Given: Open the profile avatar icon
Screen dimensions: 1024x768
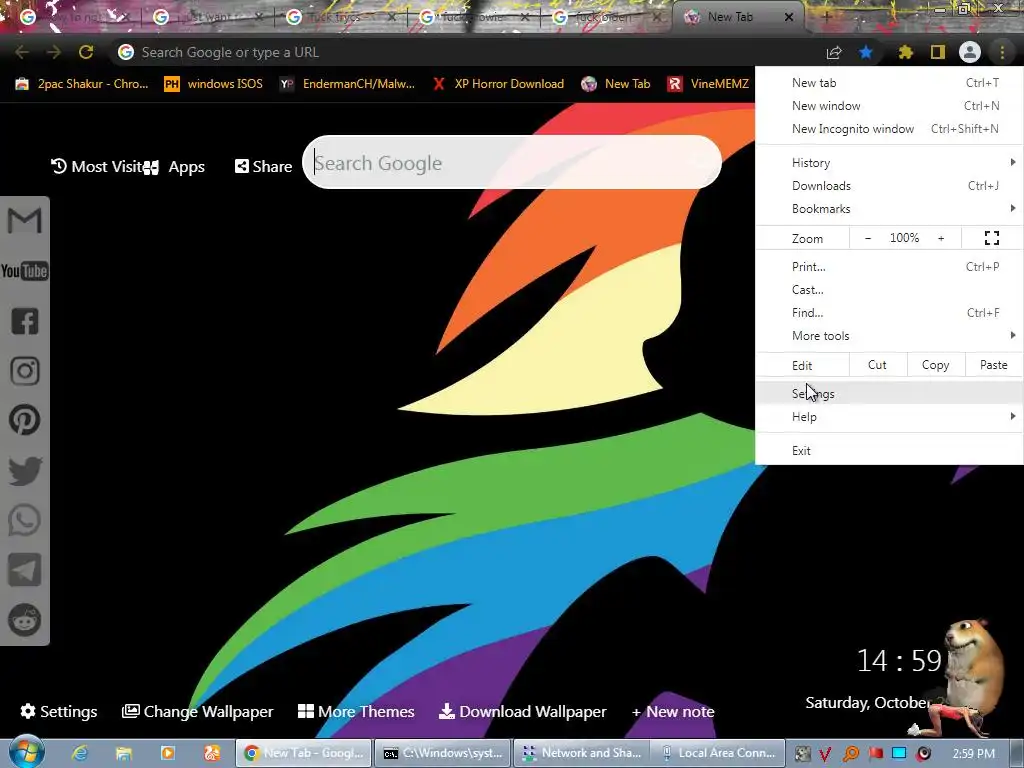Looking at the screenshot, I should coord(970,52).
